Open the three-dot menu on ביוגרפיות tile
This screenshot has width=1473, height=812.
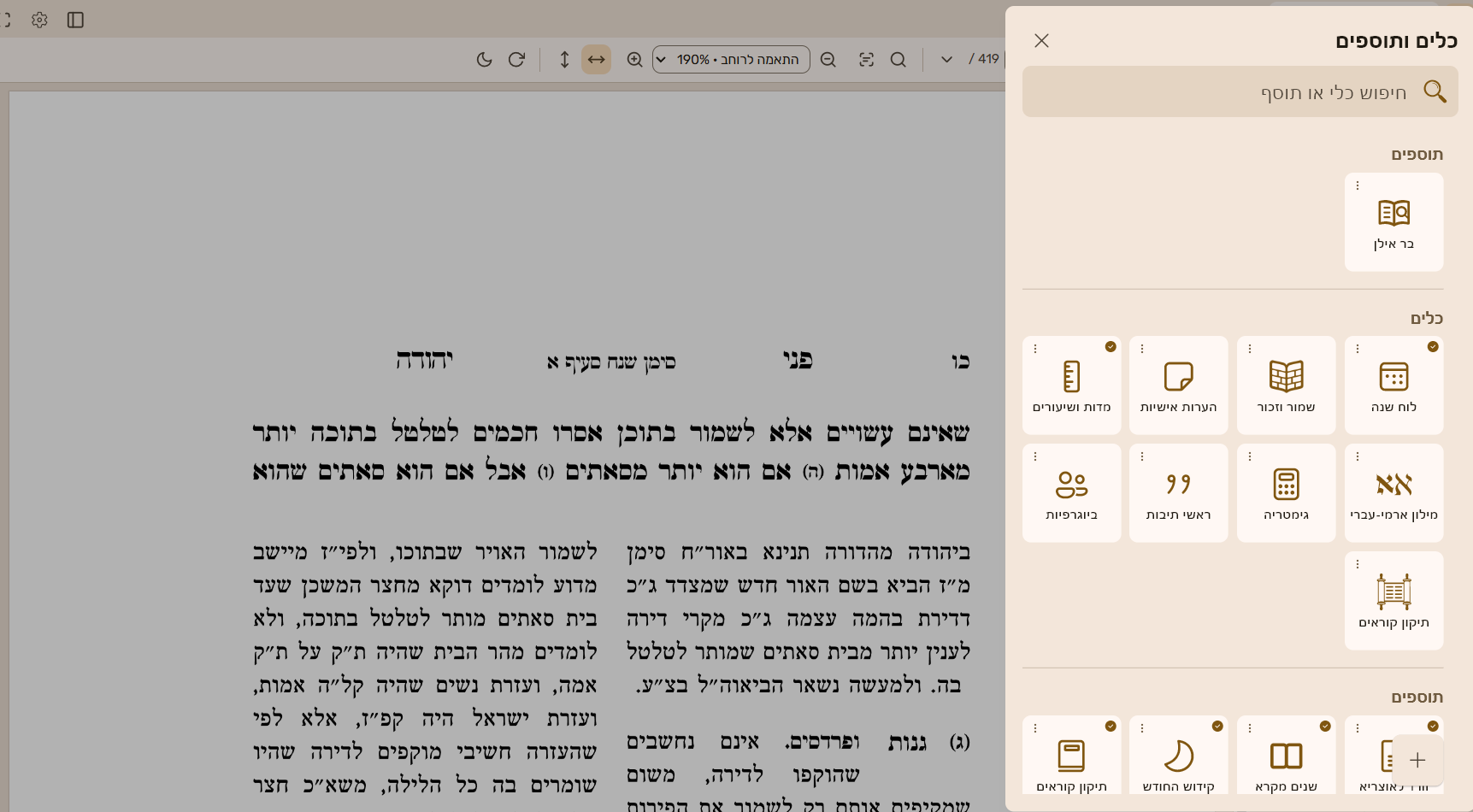[1034, 456]
